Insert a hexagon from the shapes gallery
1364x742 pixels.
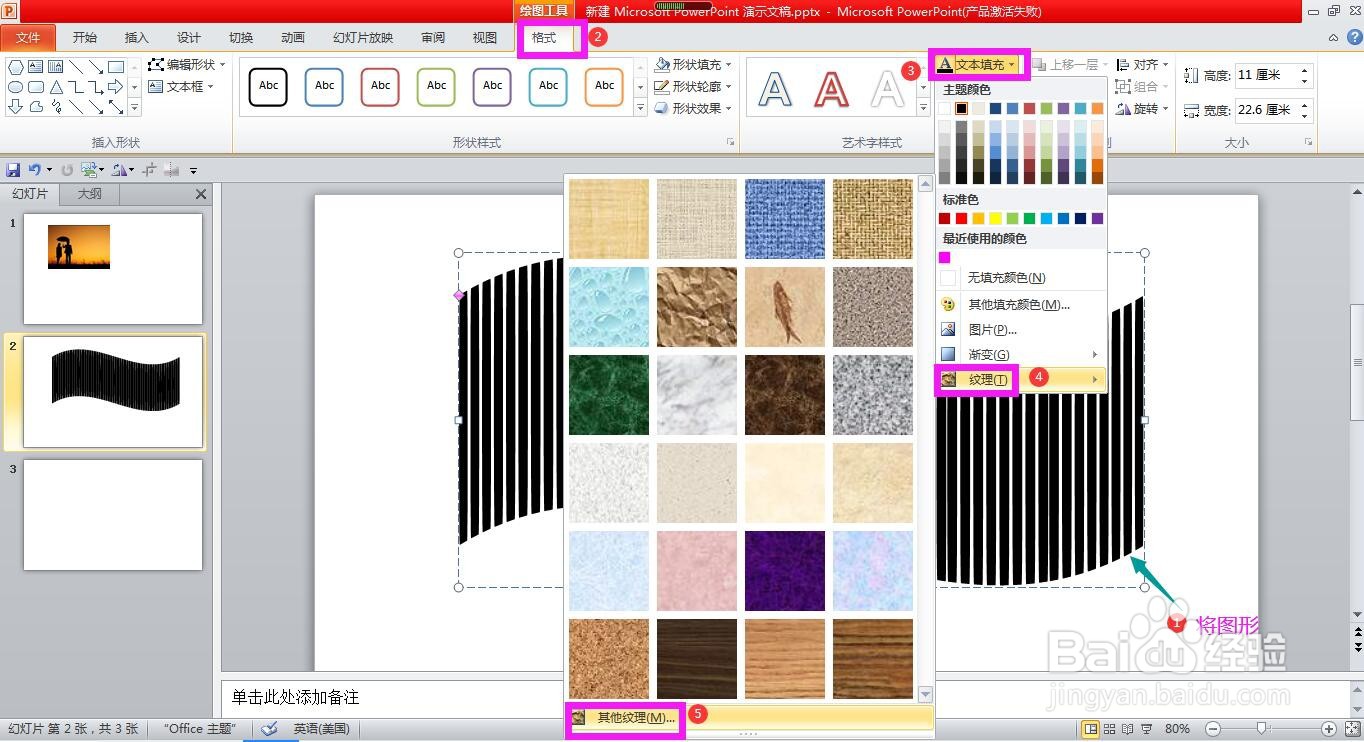(x=16, y=66)
